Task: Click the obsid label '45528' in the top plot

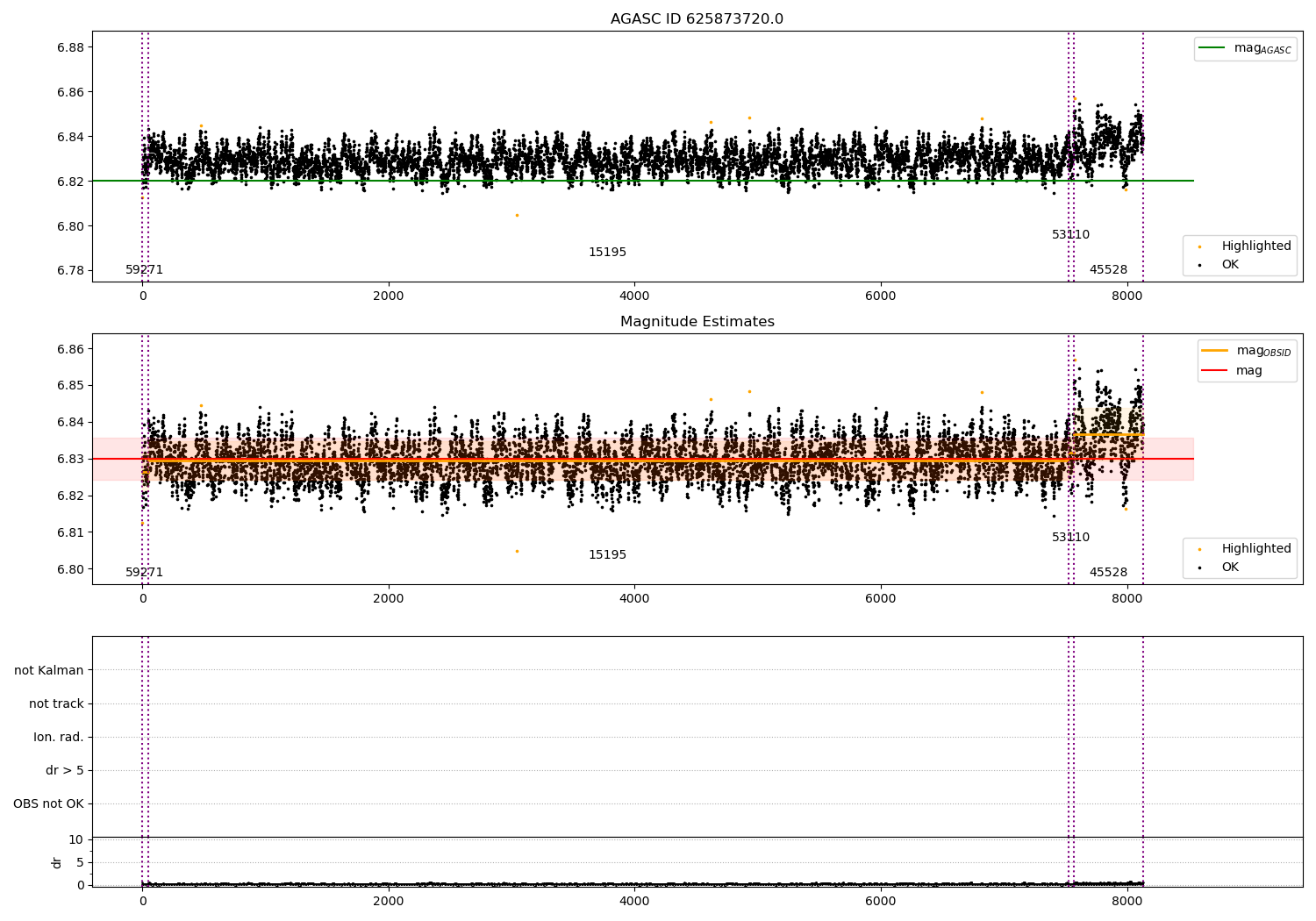Action: click(1108, 270)
